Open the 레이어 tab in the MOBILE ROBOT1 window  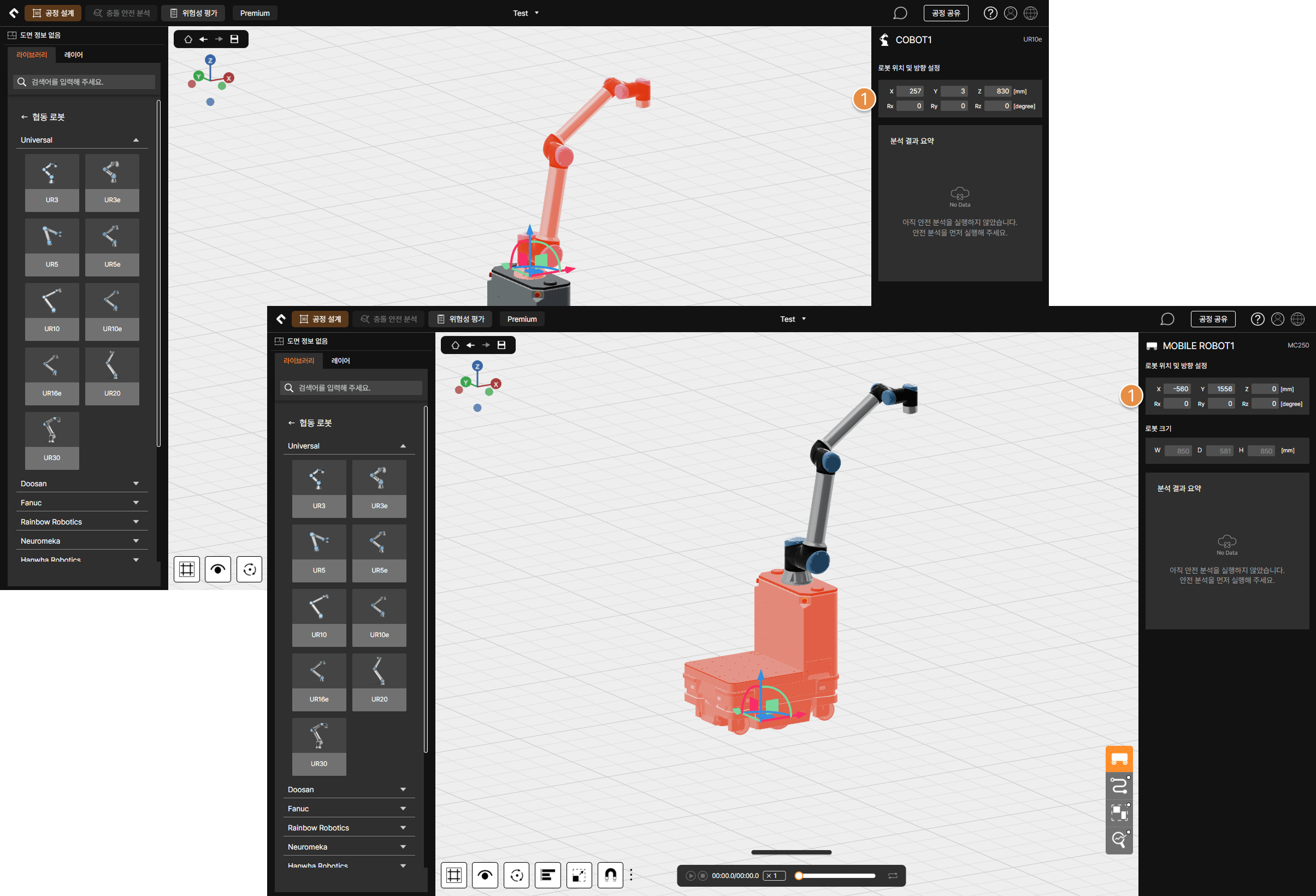[340, 361]
